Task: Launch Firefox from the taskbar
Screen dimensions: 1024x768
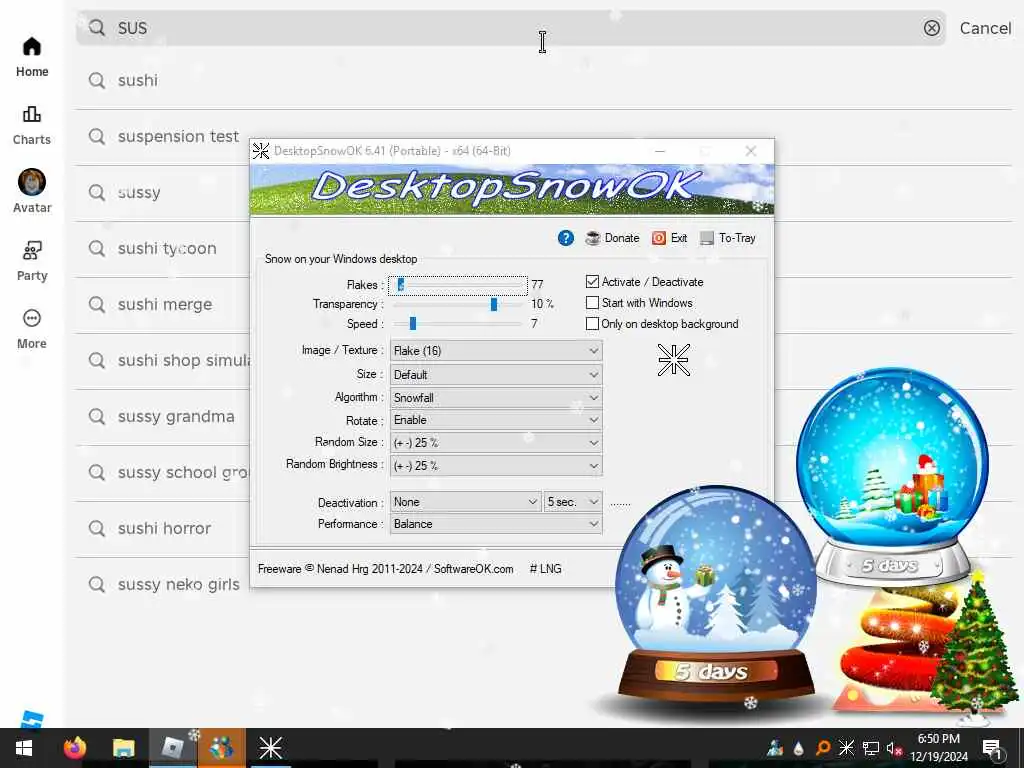Action: point(74,748)
